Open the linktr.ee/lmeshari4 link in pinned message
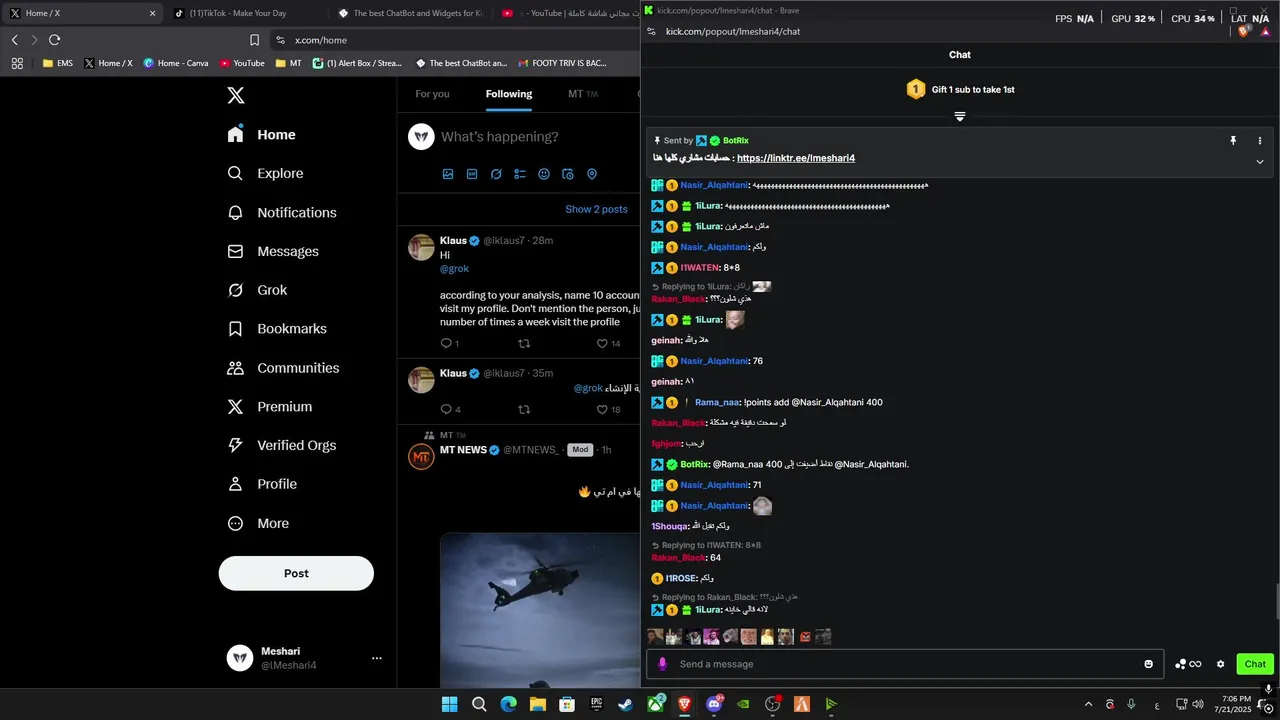 click(x=795, y=158)
